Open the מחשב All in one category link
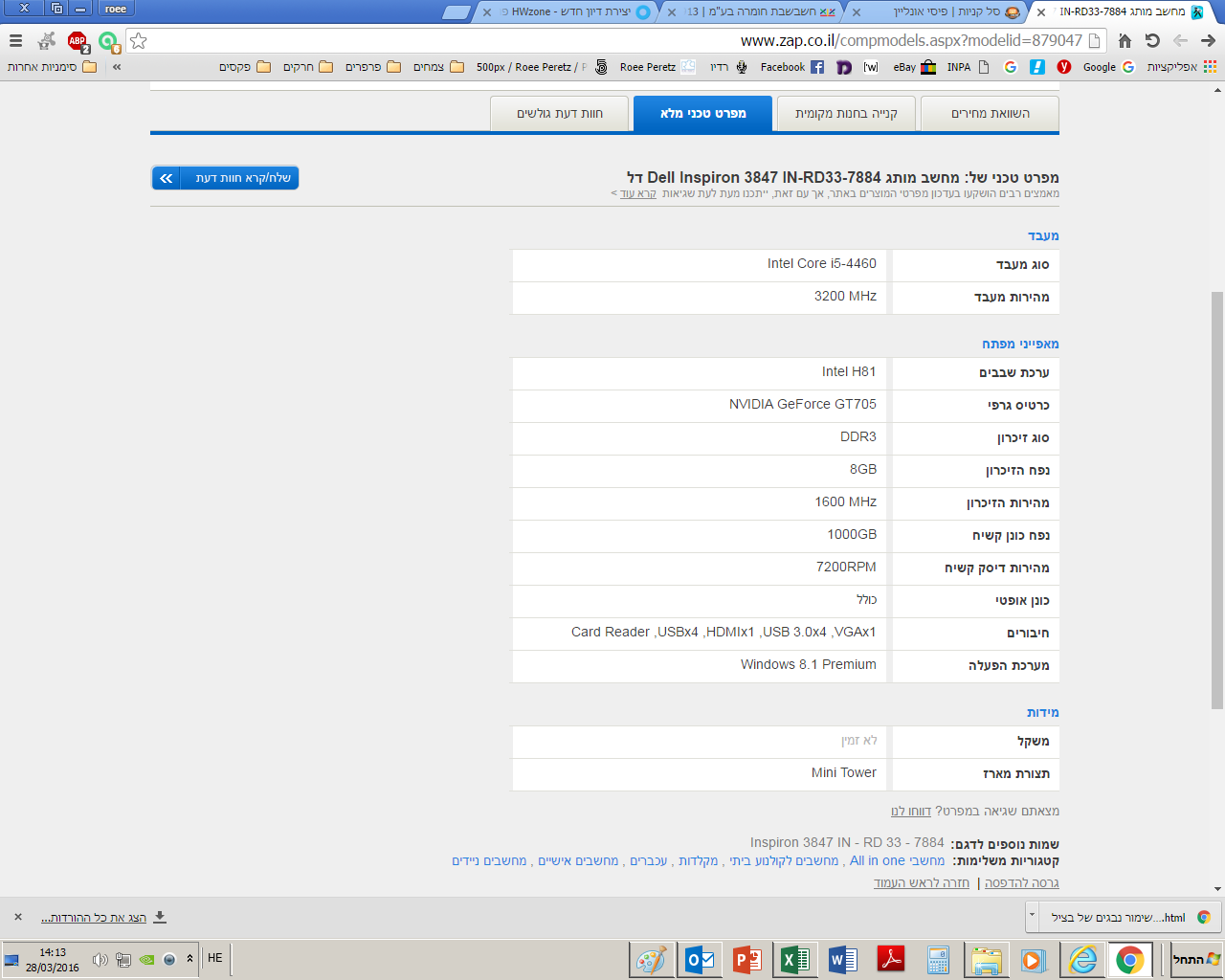 897,860
